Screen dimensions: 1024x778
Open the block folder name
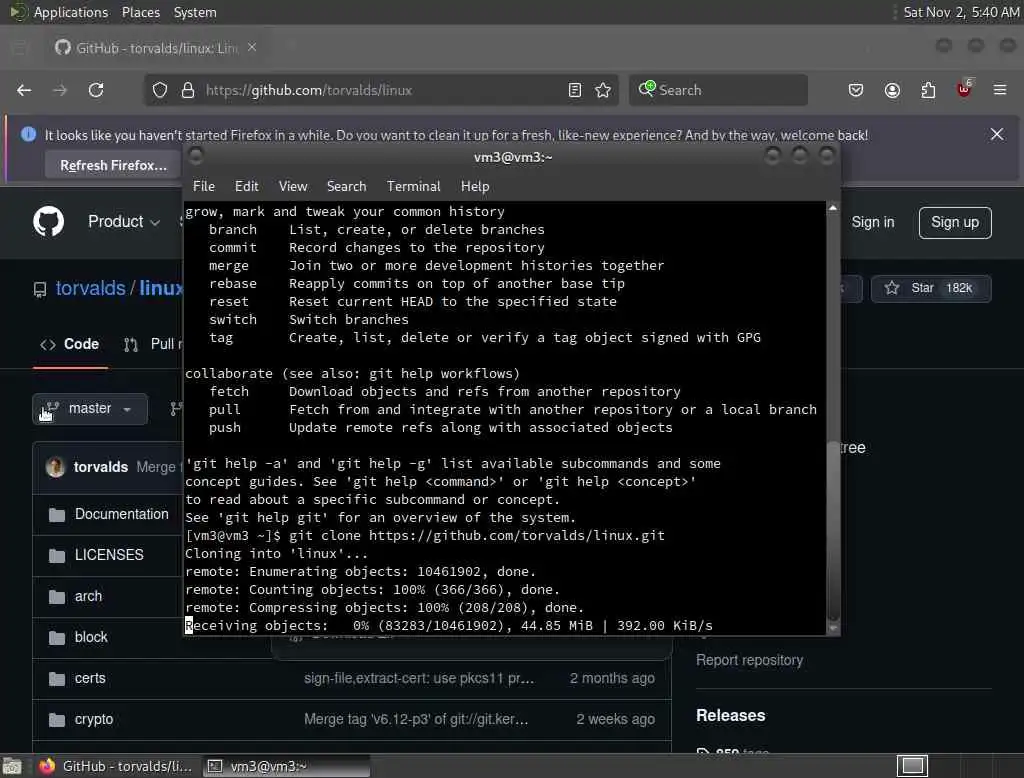[x=91, y=637]
